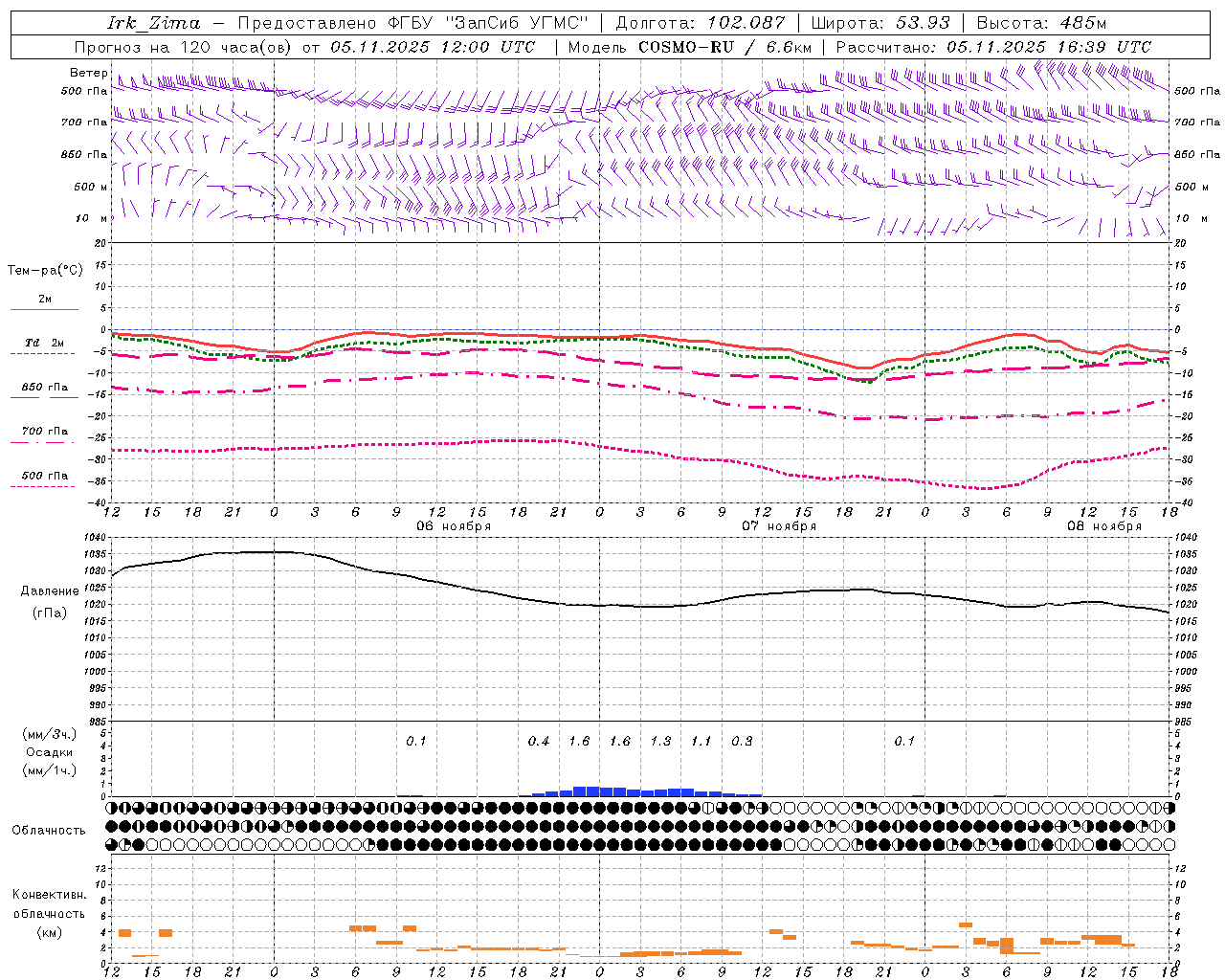Click the 'Давление' pressure panel label
The width and height of the screenshot is (1225, 980).
(x=50, y=591)
